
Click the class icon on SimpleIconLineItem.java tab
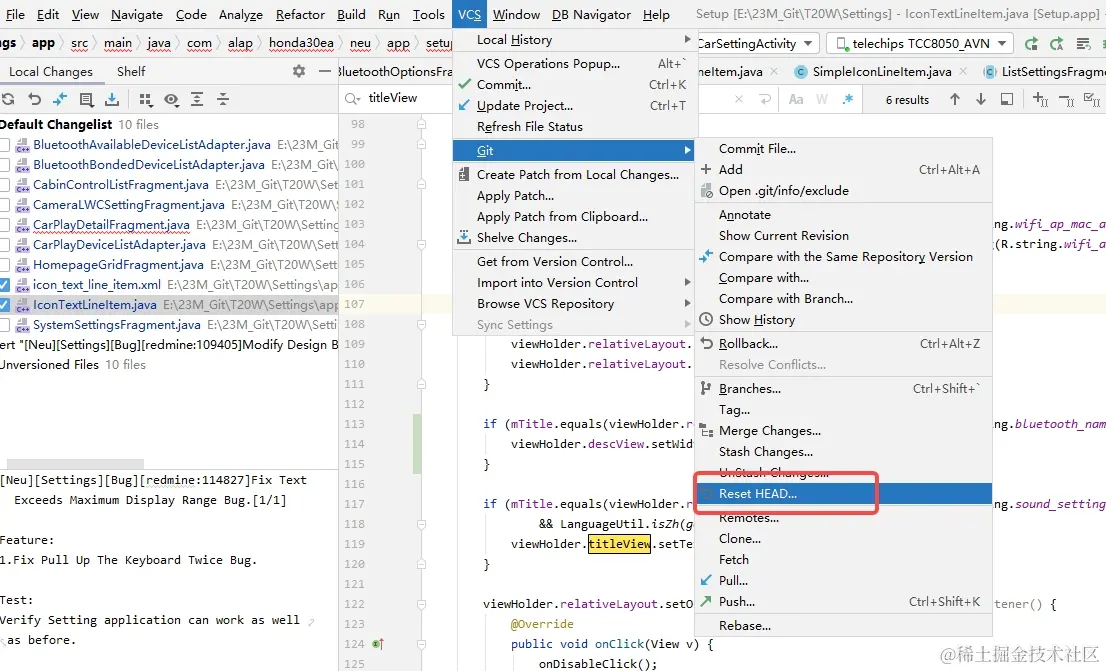(x=801, y=71)
